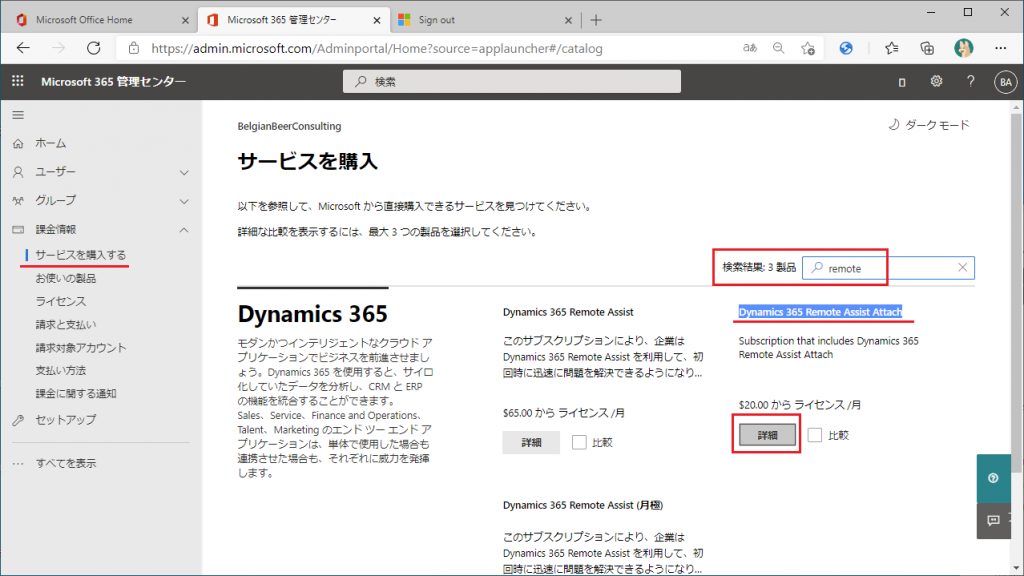Click the サービスを購入 page heading
Screen dimensions: 1024x576
[x=308, y=161]
